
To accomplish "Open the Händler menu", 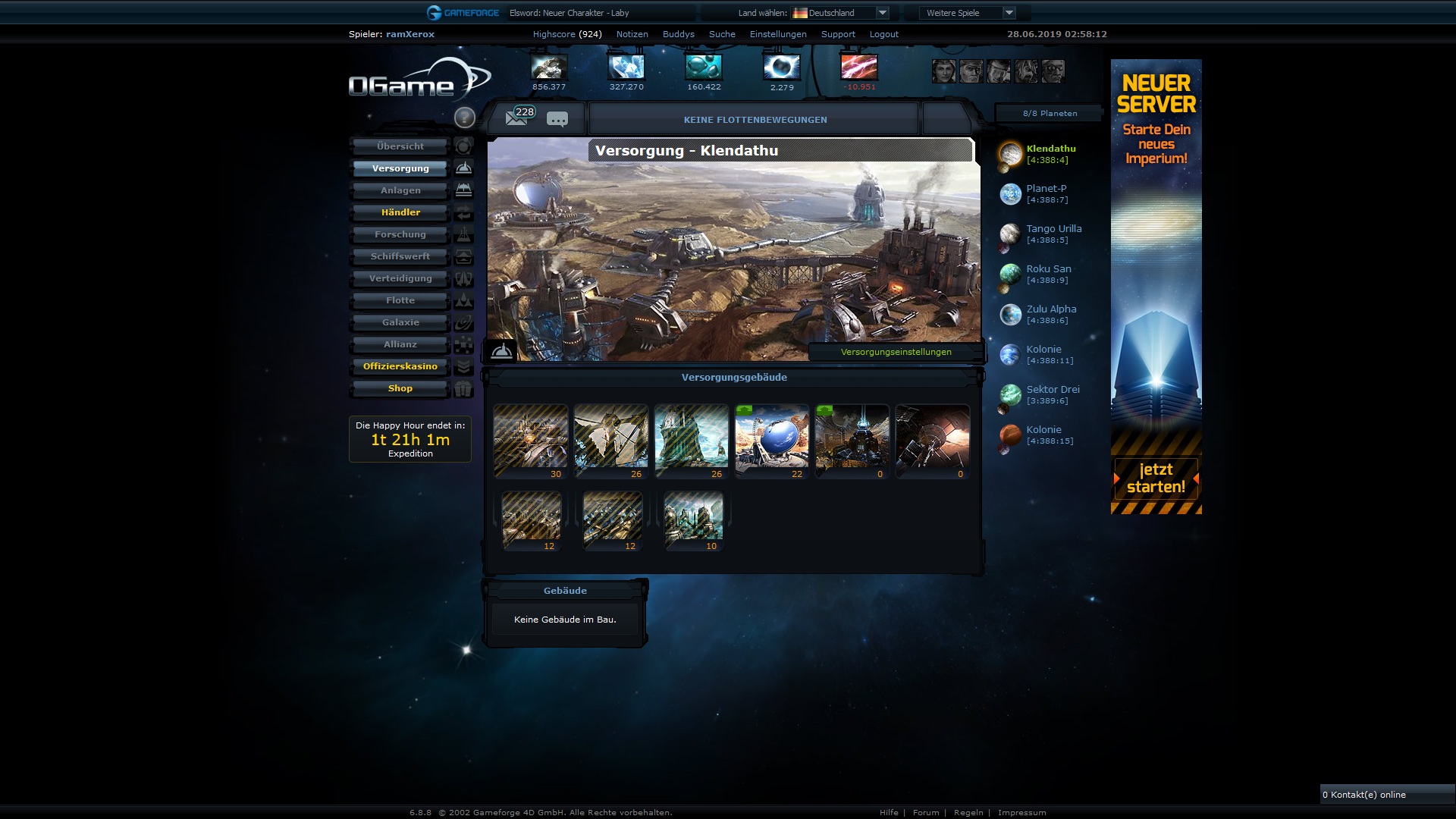I will [400, 212].
